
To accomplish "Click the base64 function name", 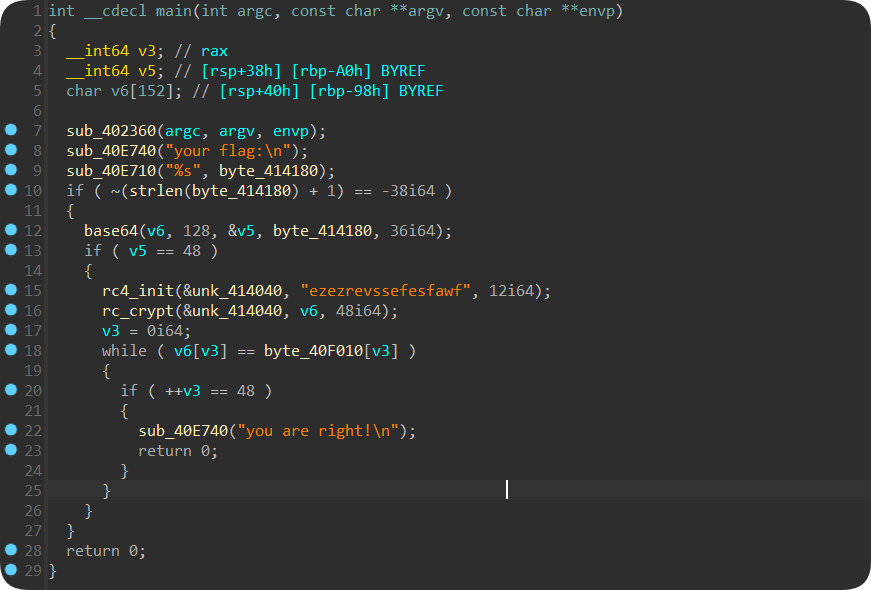I will coord(111,231).
